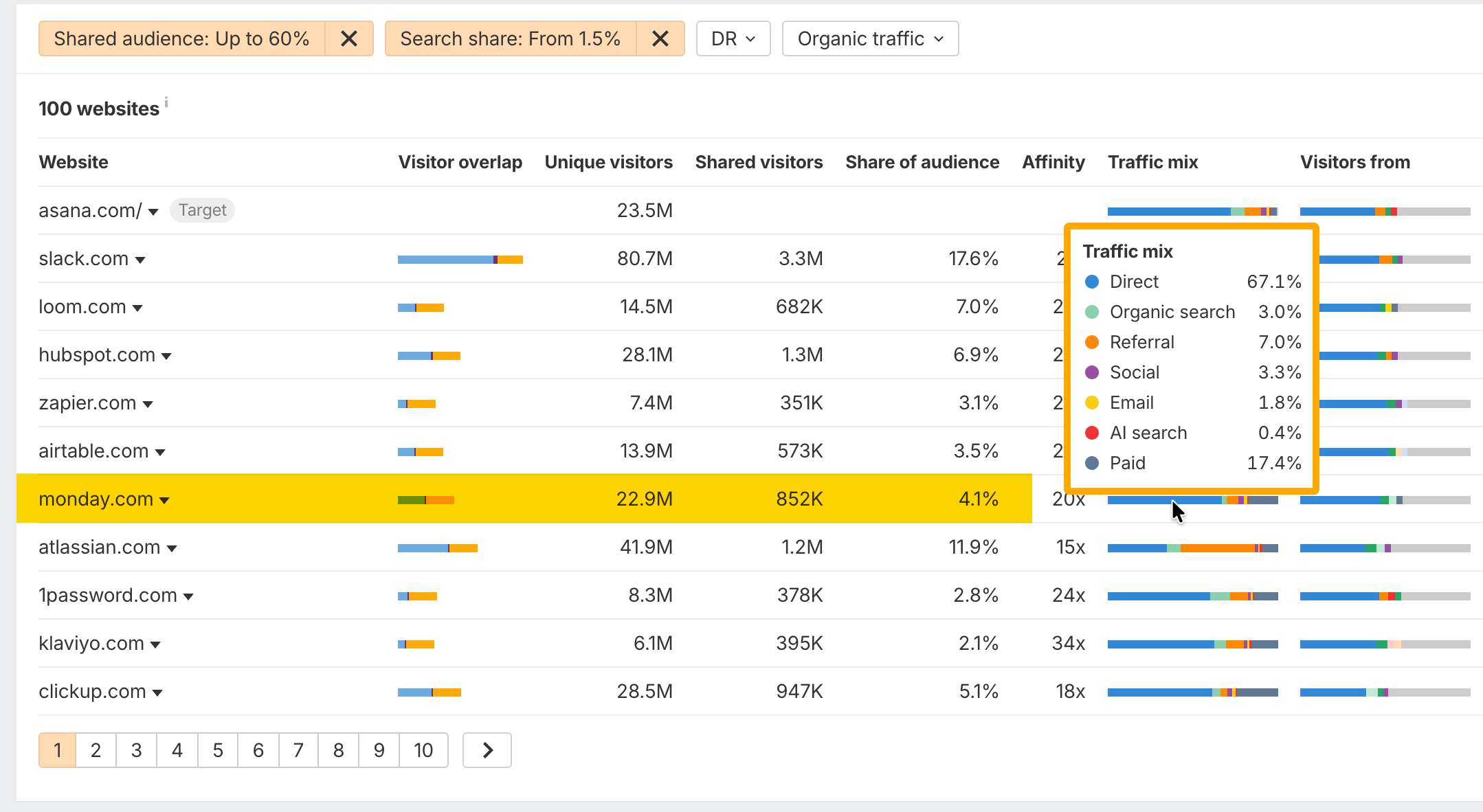Open the Search share: From 1.5% filter
Image resolution: width=1483 pixels, height=812 pixels.
point(511,38)
